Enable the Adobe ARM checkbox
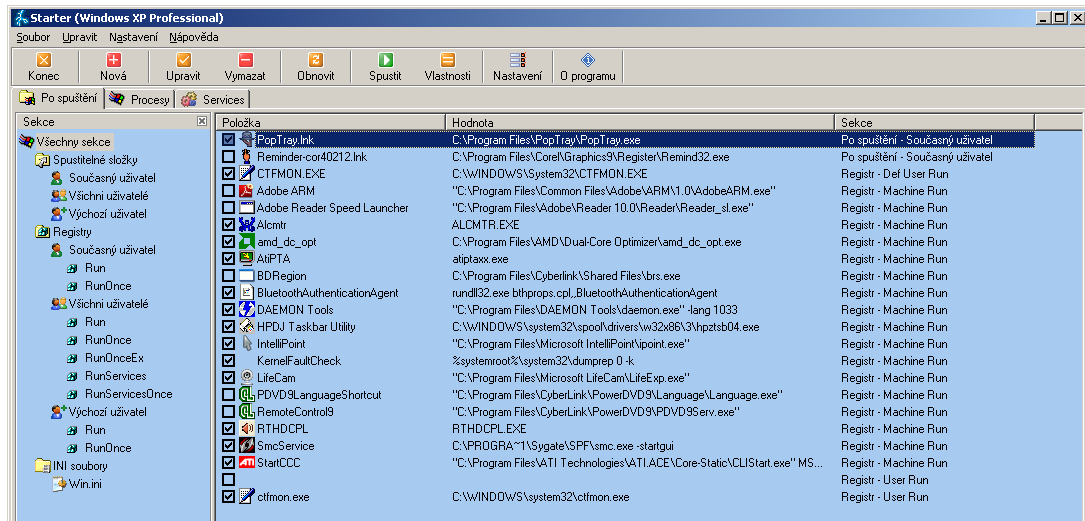The image size is (1085, 521). point(228,190)
